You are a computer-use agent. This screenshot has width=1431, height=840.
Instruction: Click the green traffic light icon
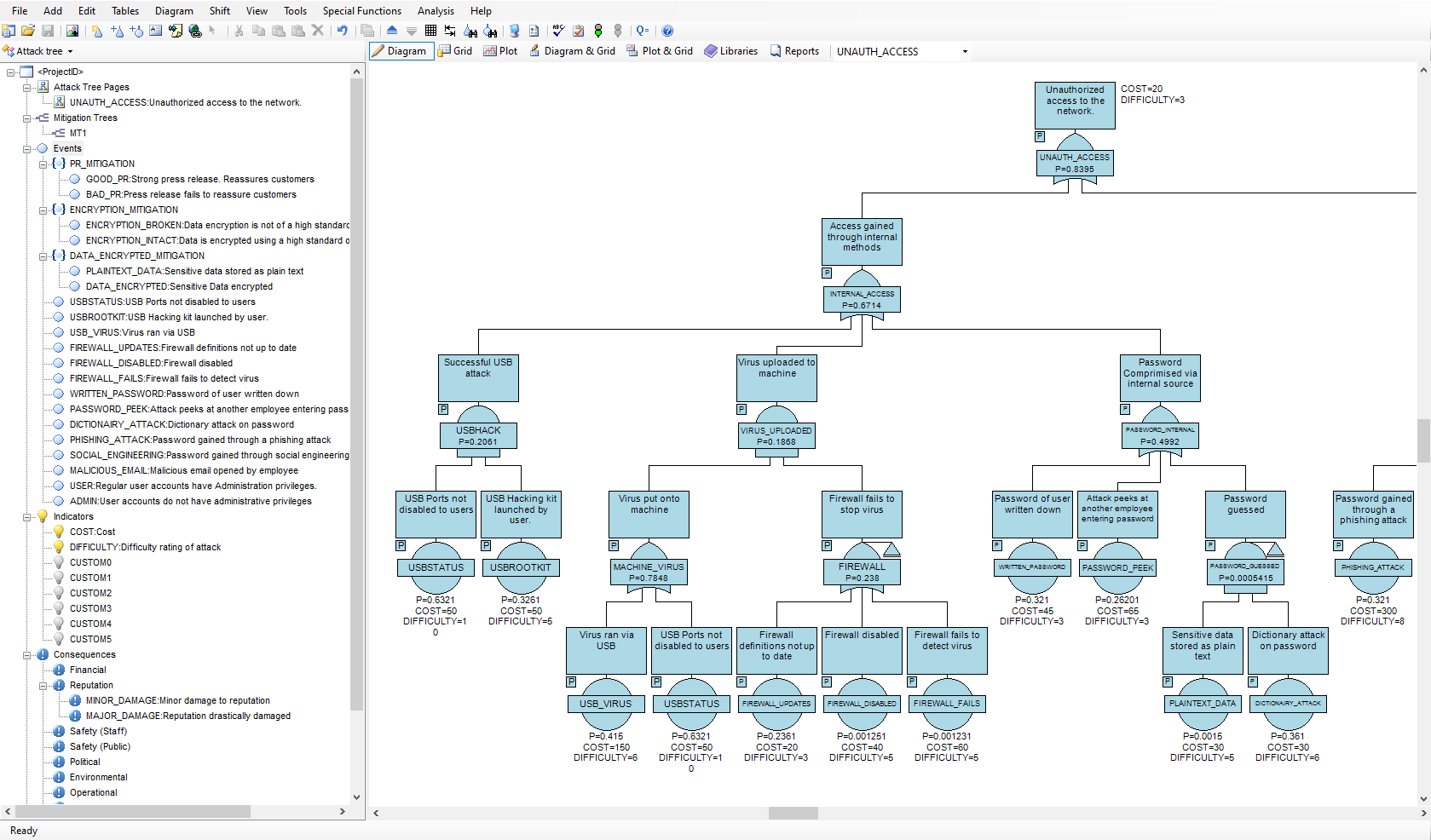598,31
